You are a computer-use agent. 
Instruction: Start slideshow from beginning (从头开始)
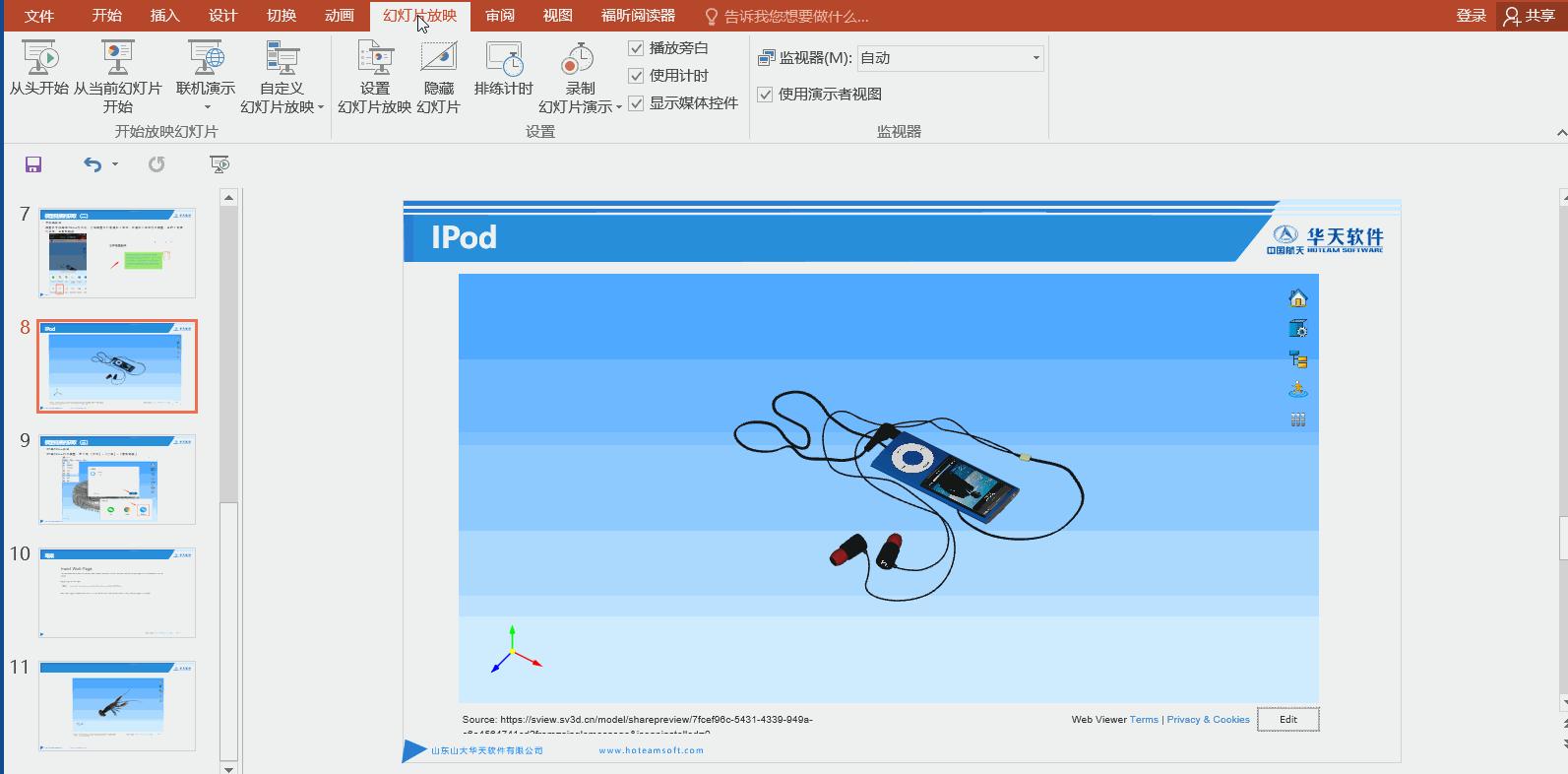(39, 69)
